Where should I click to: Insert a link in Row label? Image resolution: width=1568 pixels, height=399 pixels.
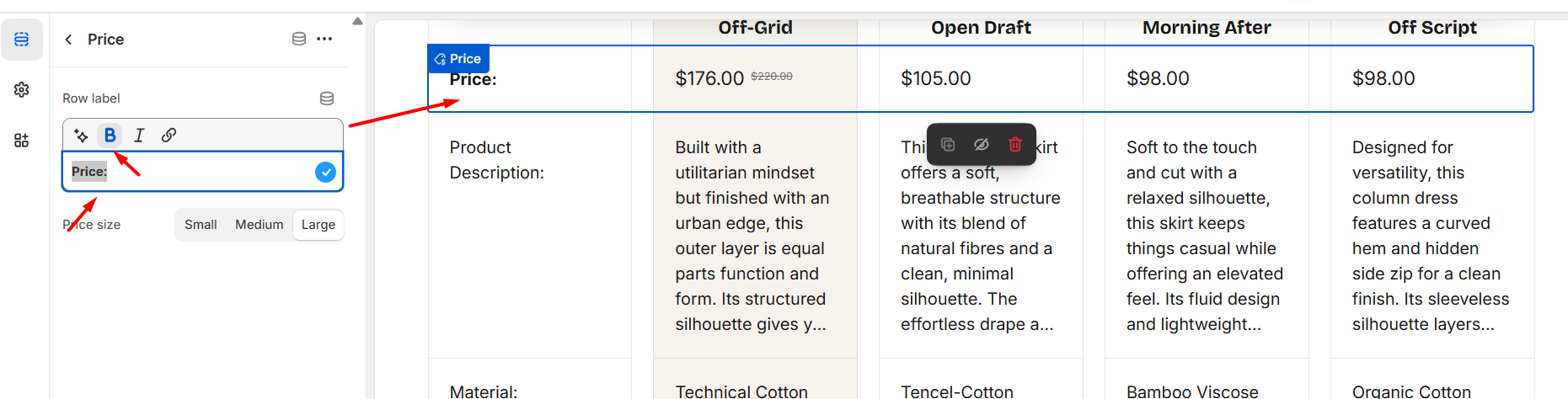[x=169, y=136]
